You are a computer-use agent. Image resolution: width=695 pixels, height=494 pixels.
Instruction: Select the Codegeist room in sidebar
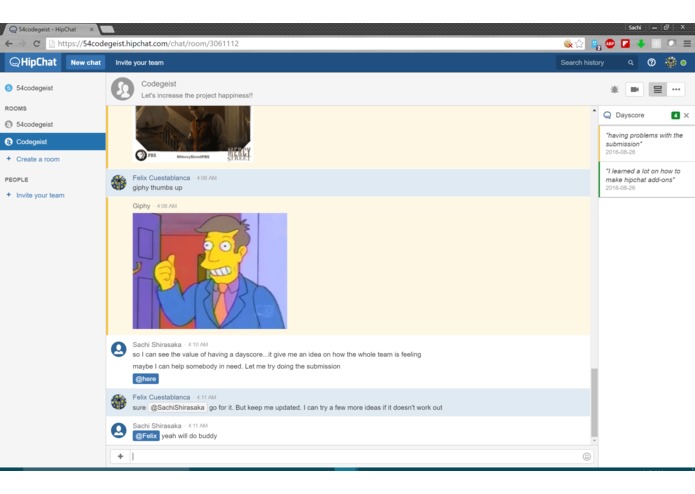coord(53,142)
